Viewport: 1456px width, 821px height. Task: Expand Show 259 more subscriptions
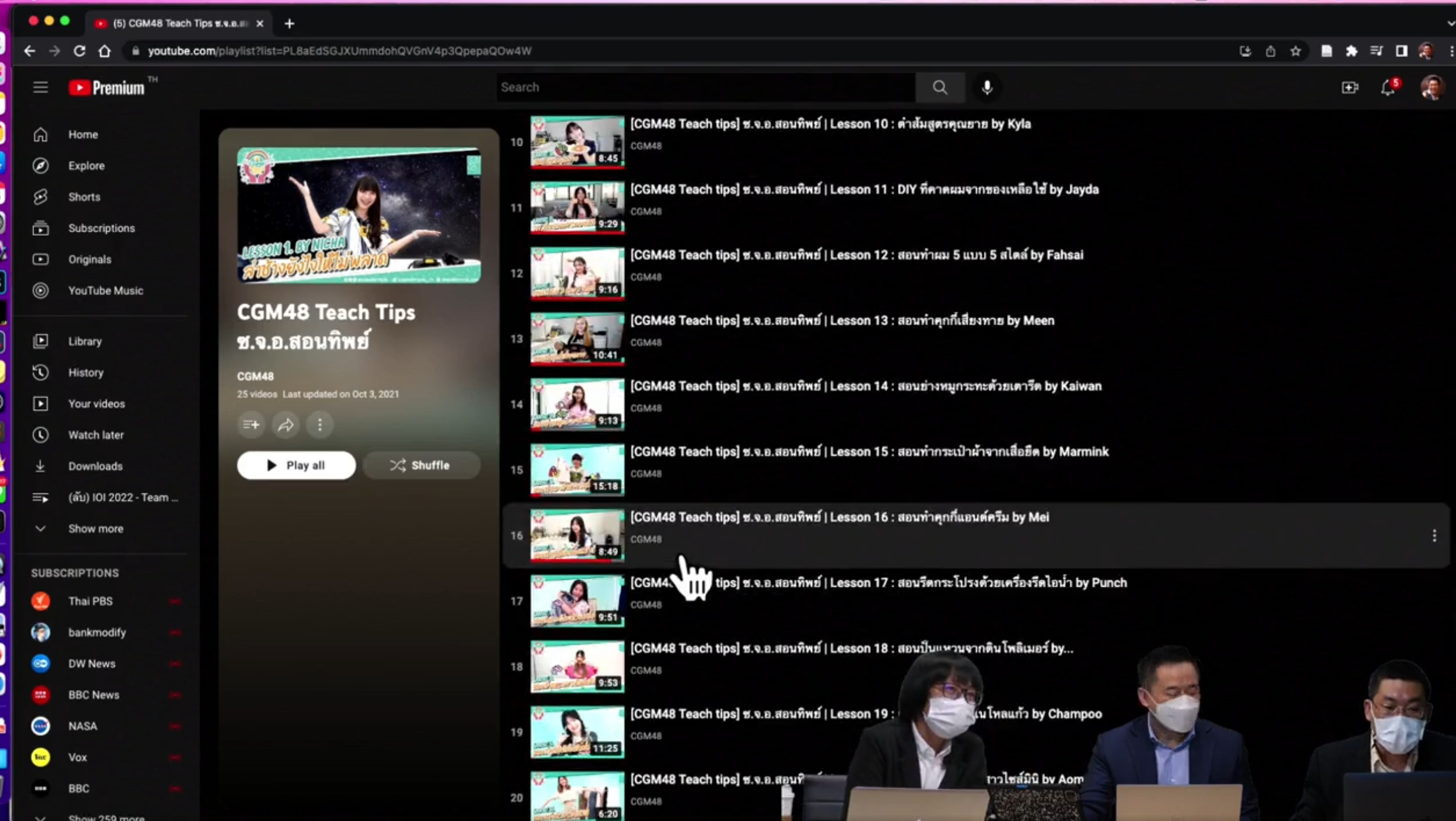tap(102, 817)
